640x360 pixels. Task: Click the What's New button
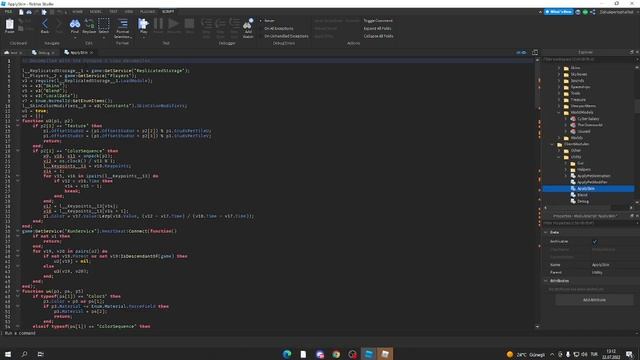(x=558, y=12)
